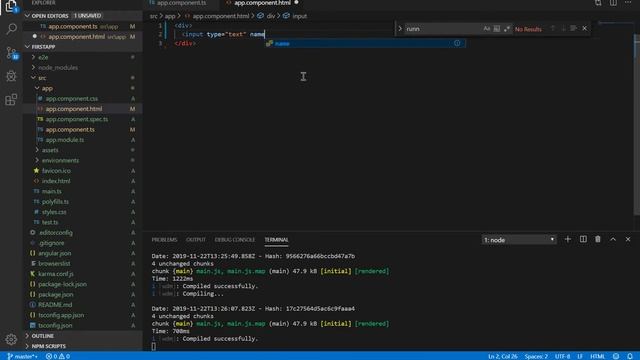This screenshot has height=360, width=640.
Task: Expand the NPM SCRIPTS section
Action: point(49,346)
